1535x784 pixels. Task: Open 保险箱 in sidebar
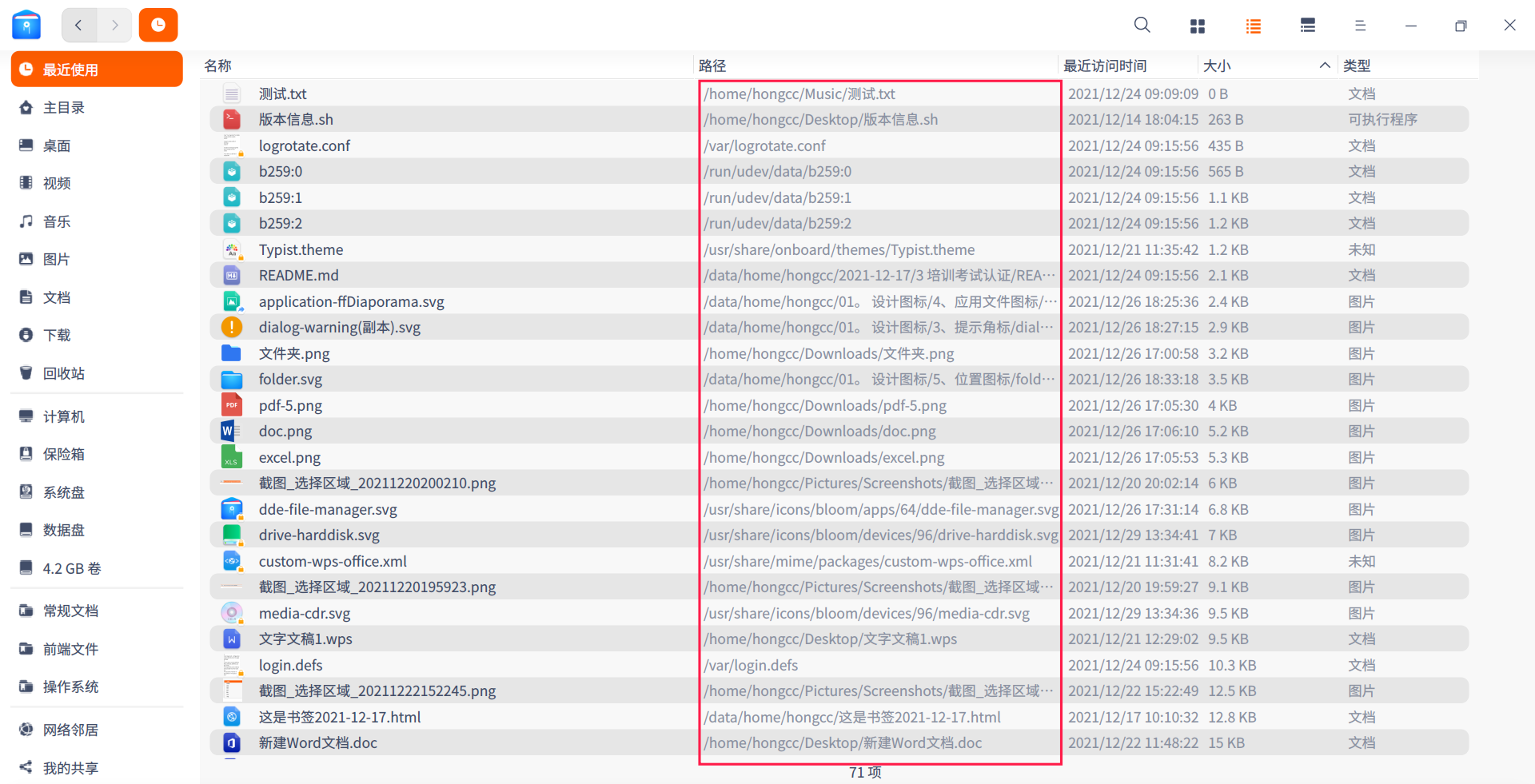pos(97,454)
